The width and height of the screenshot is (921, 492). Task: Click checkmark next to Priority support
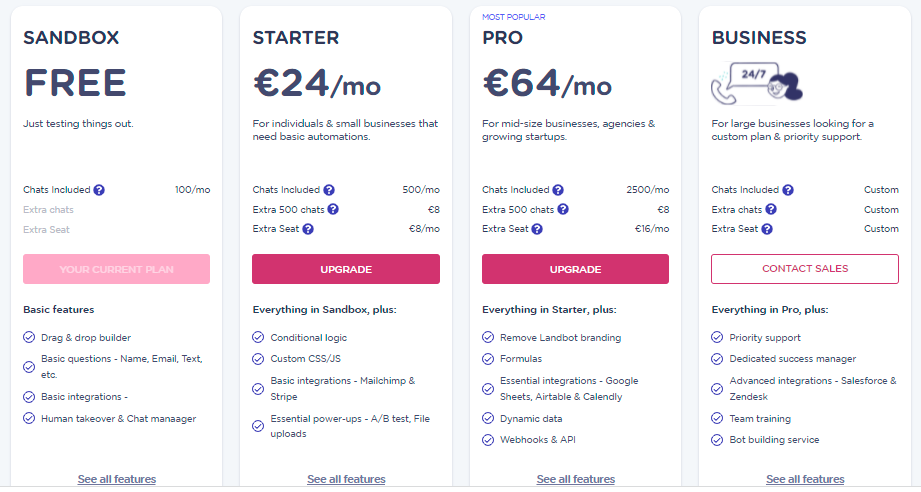[717, 338]
